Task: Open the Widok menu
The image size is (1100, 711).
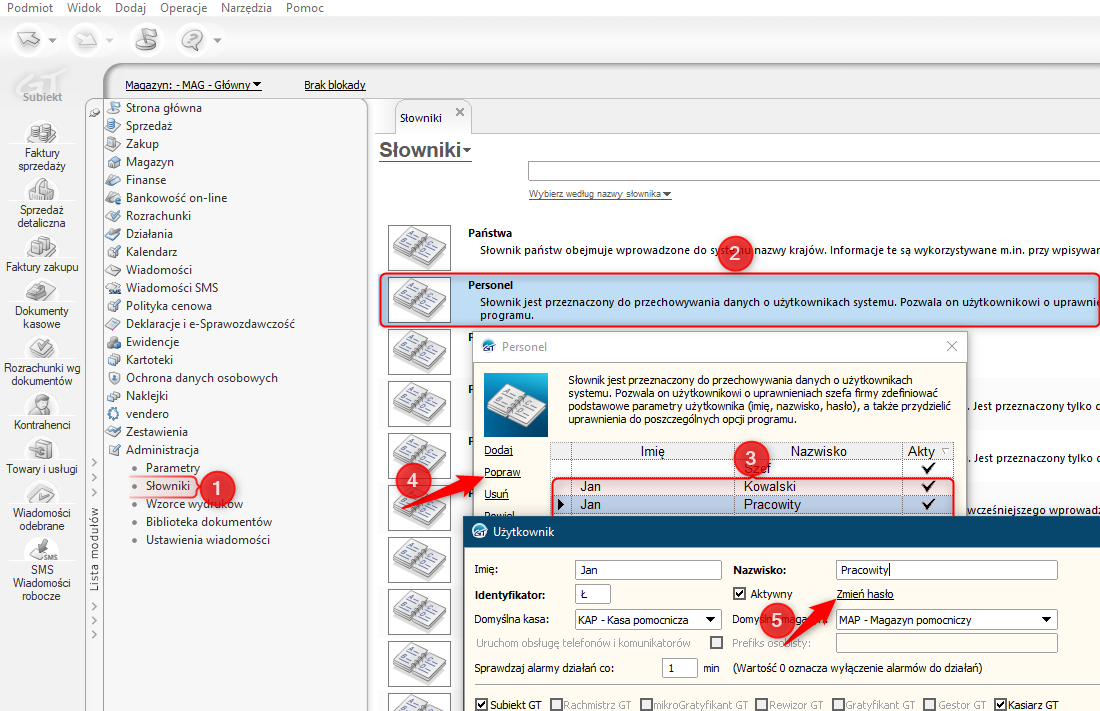Action: [84, 8]
